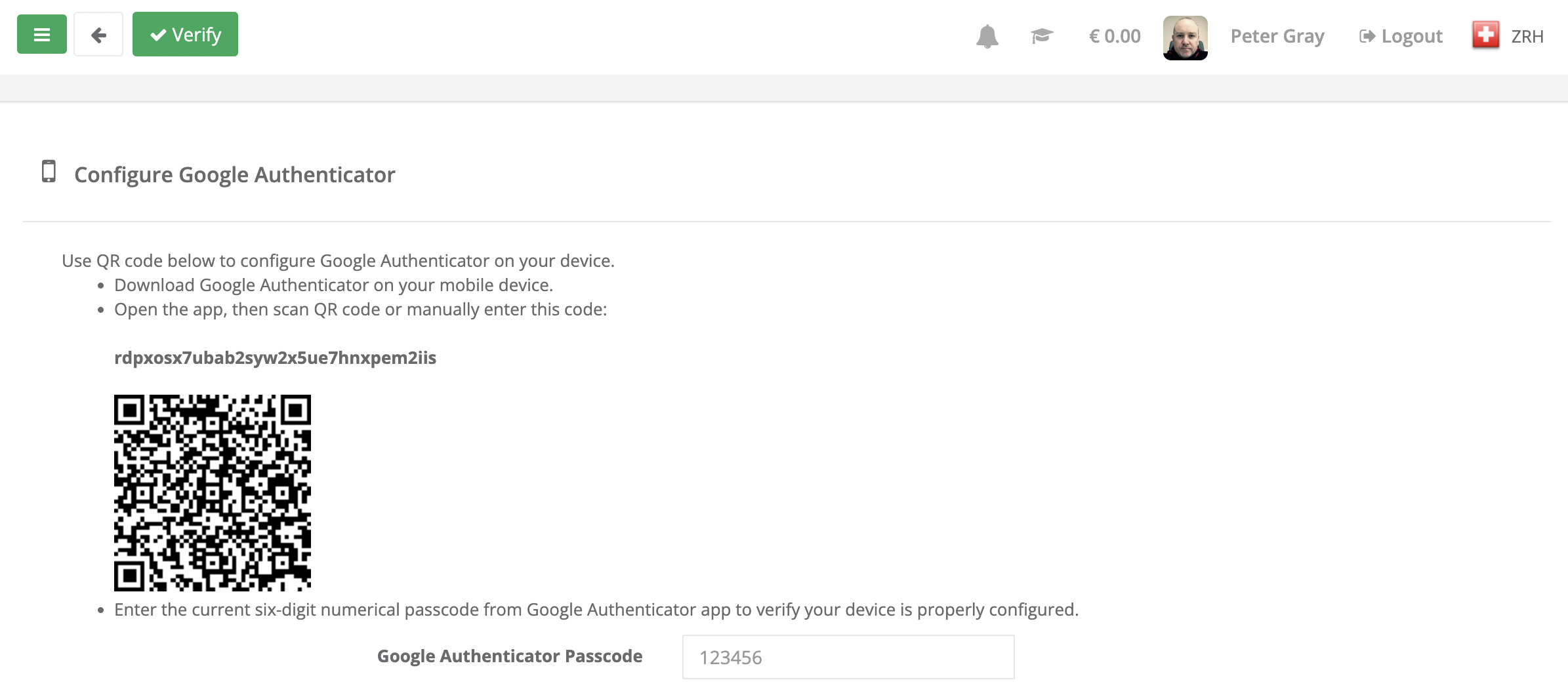This screenshot has height=695, width=1568.
Task: Click the € 0.00 balance
Action: (1115, 36)
